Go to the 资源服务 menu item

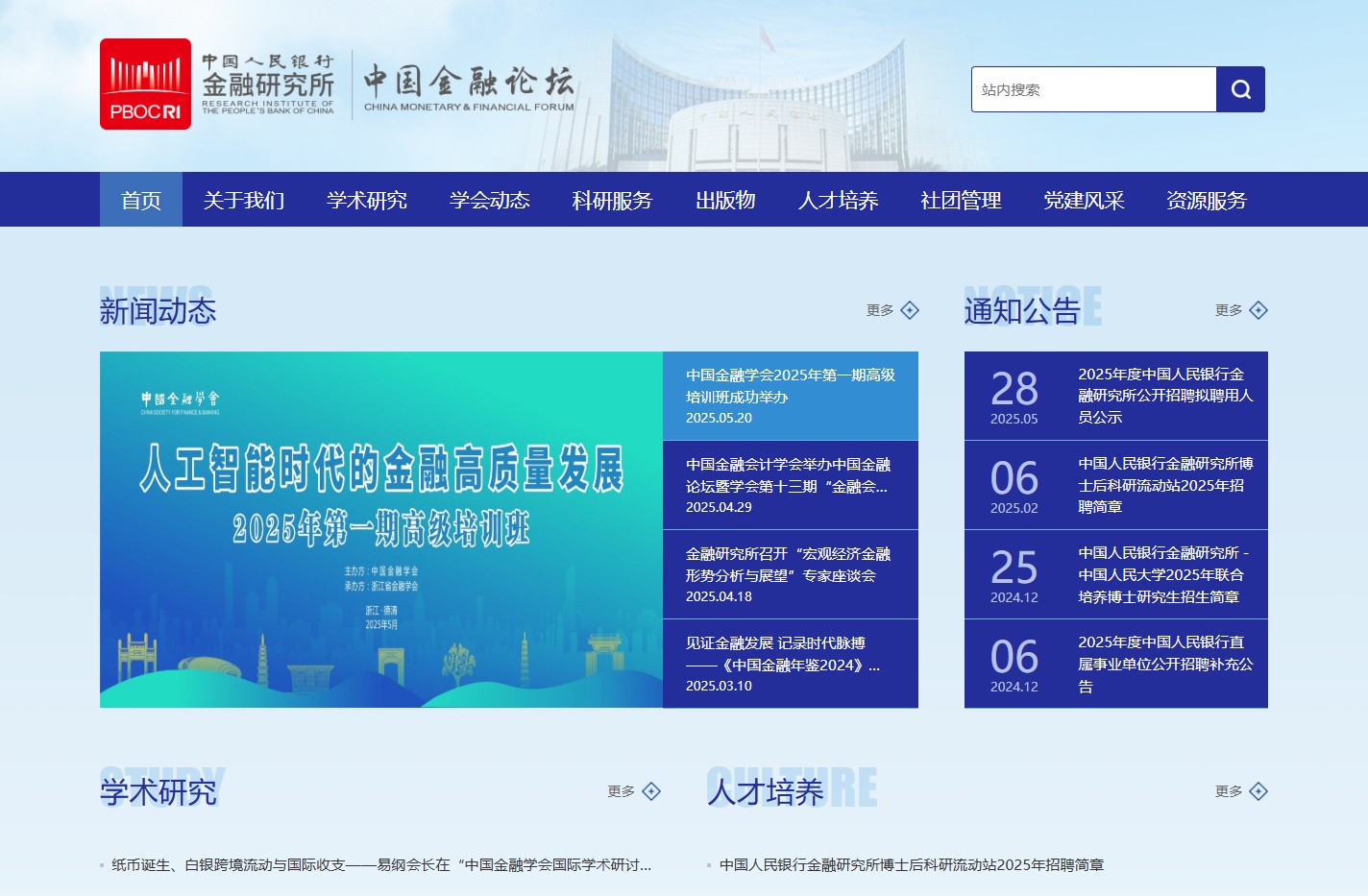tap(1207, 200)
